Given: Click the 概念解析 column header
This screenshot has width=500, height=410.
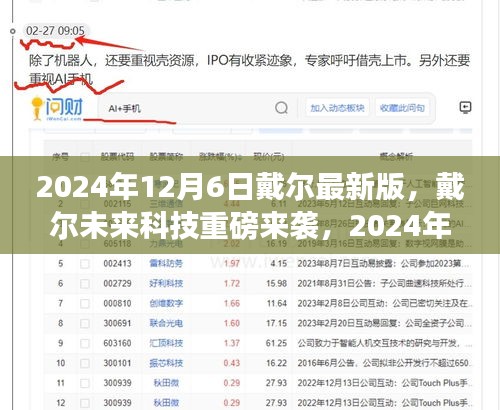Looking at the screenshot, I should (396, 156).
